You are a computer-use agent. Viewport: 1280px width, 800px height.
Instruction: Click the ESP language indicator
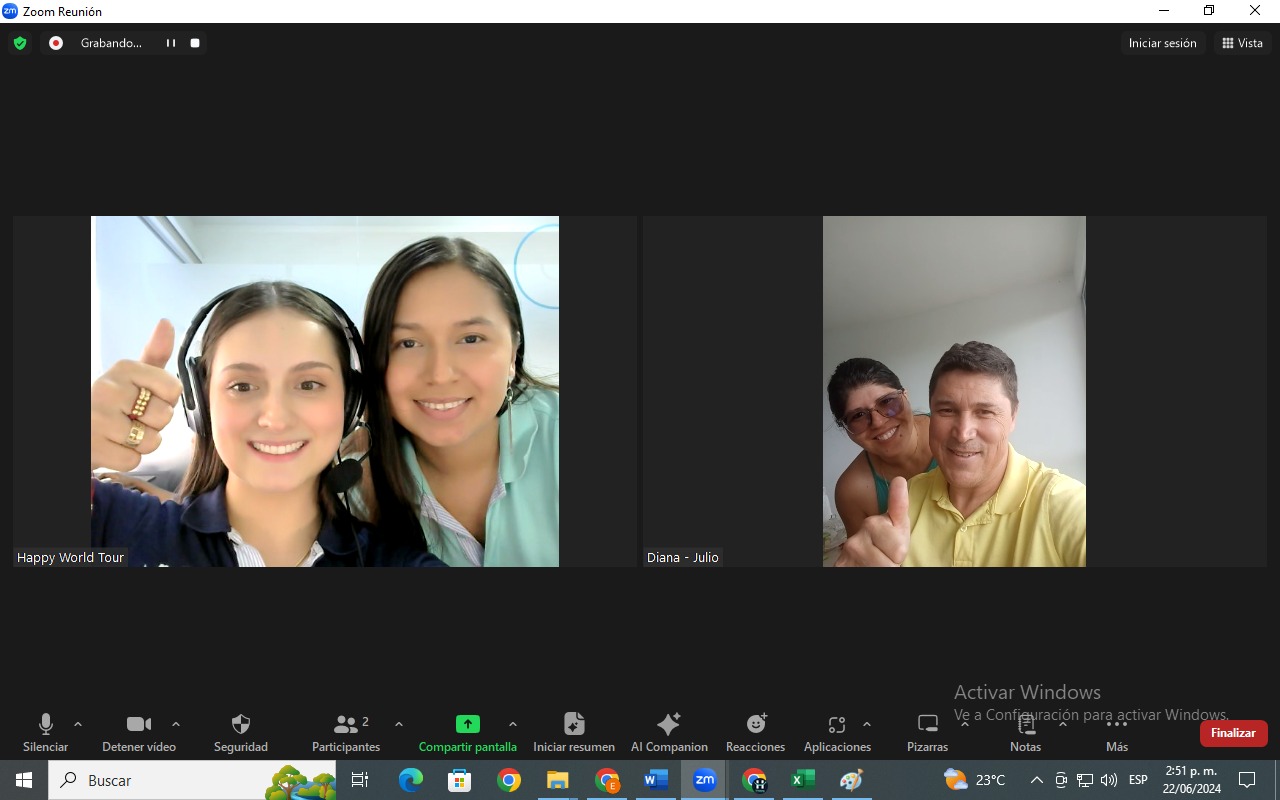[x=1138, y=780]
